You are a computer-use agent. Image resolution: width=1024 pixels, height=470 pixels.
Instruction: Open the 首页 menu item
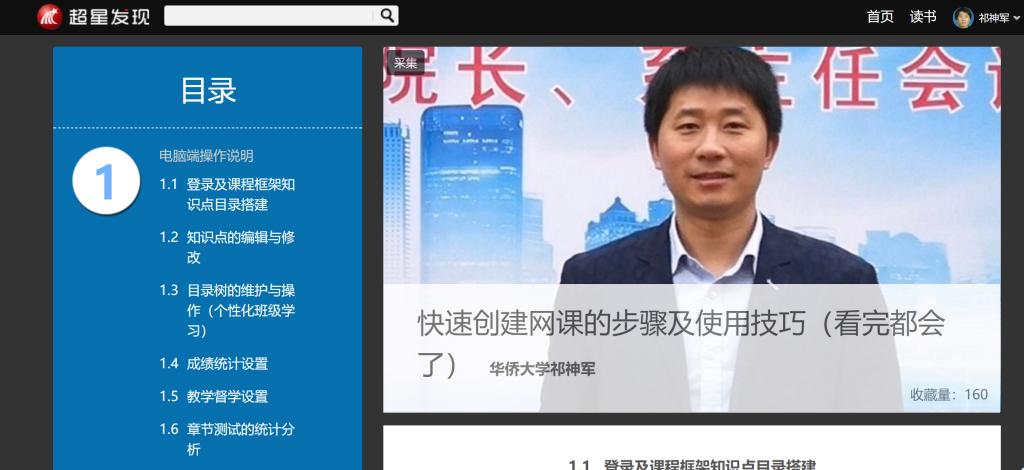(x=880, y=17)
